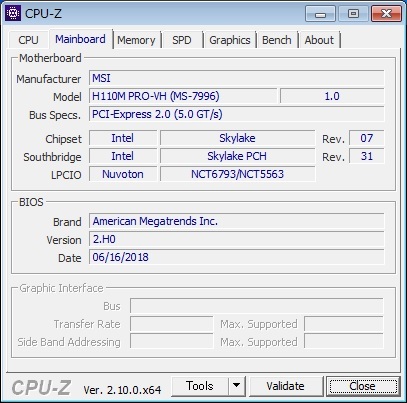Open the About tab

pyautogui.click(x=319, y=40)
